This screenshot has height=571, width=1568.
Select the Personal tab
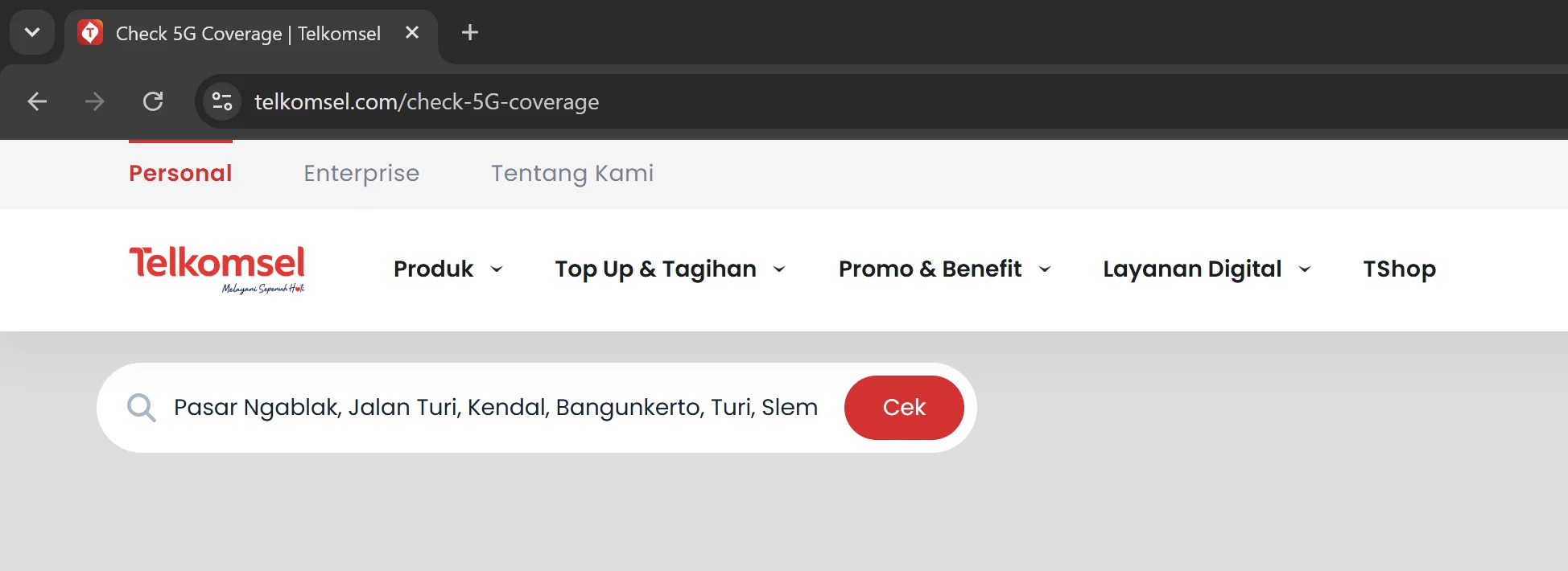pyautogui.click(x=180, y=173)
